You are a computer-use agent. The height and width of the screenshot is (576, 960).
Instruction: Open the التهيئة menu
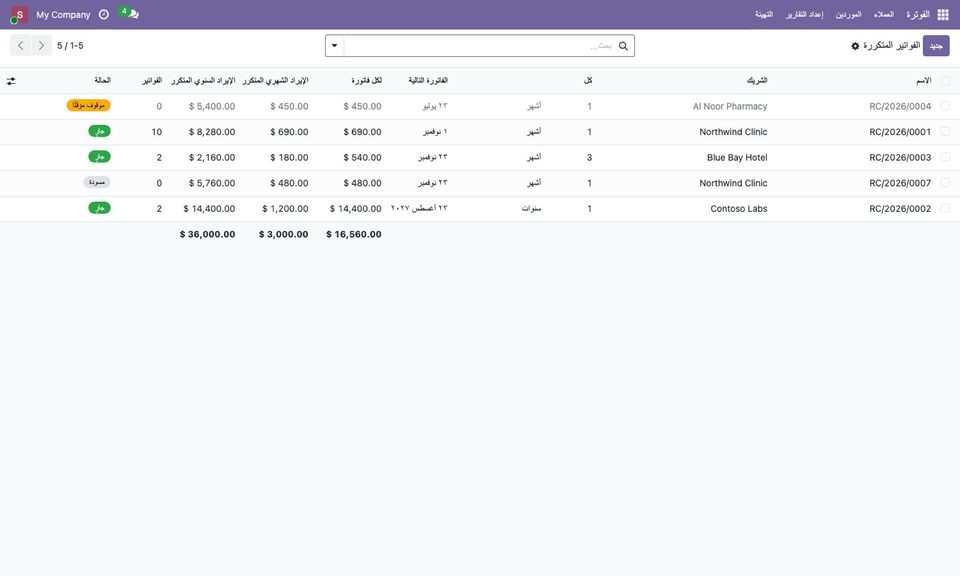pyautogui.click(x=763, y=15)
